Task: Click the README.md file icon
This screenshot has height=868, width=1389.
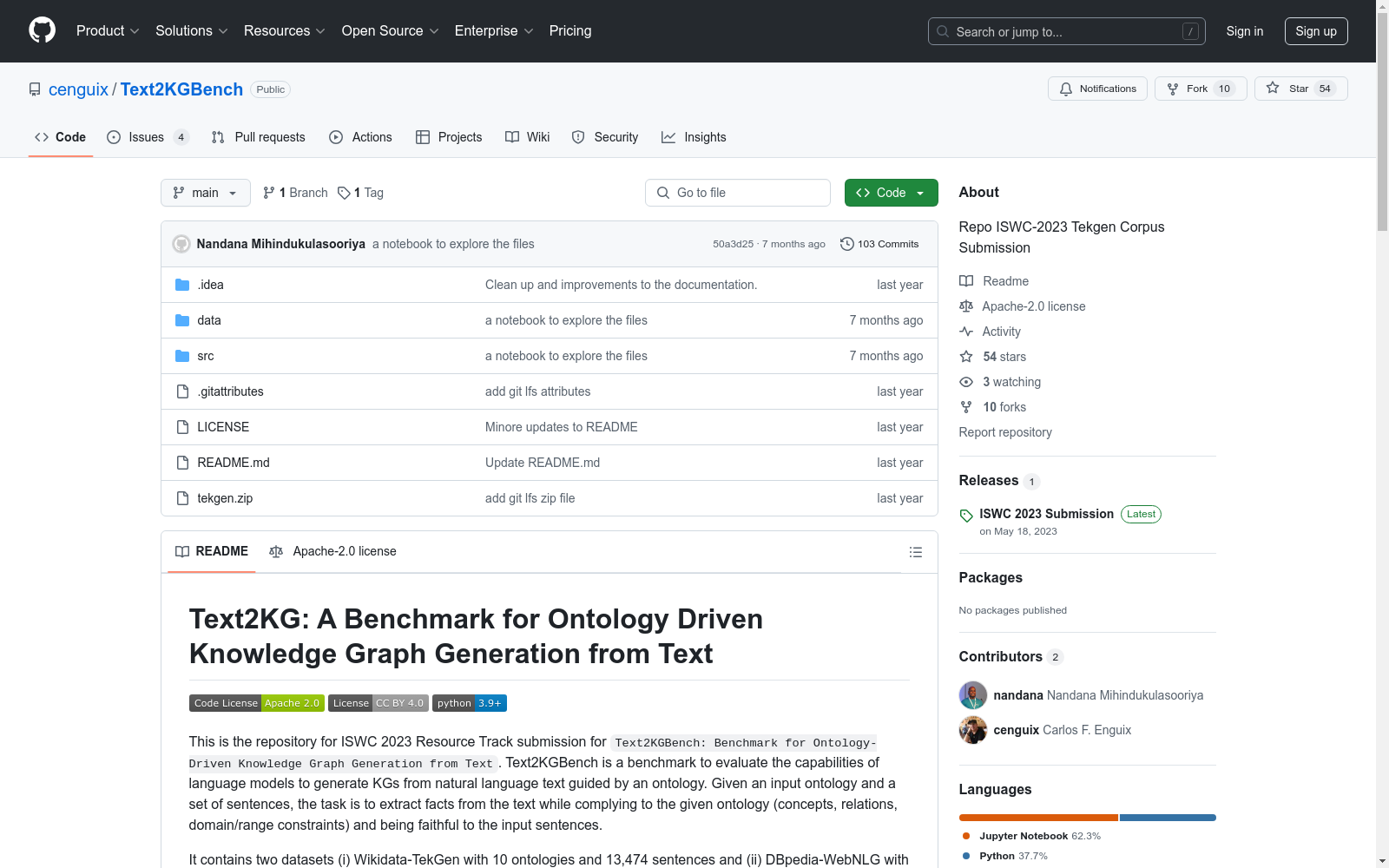Action: (182, 463)
